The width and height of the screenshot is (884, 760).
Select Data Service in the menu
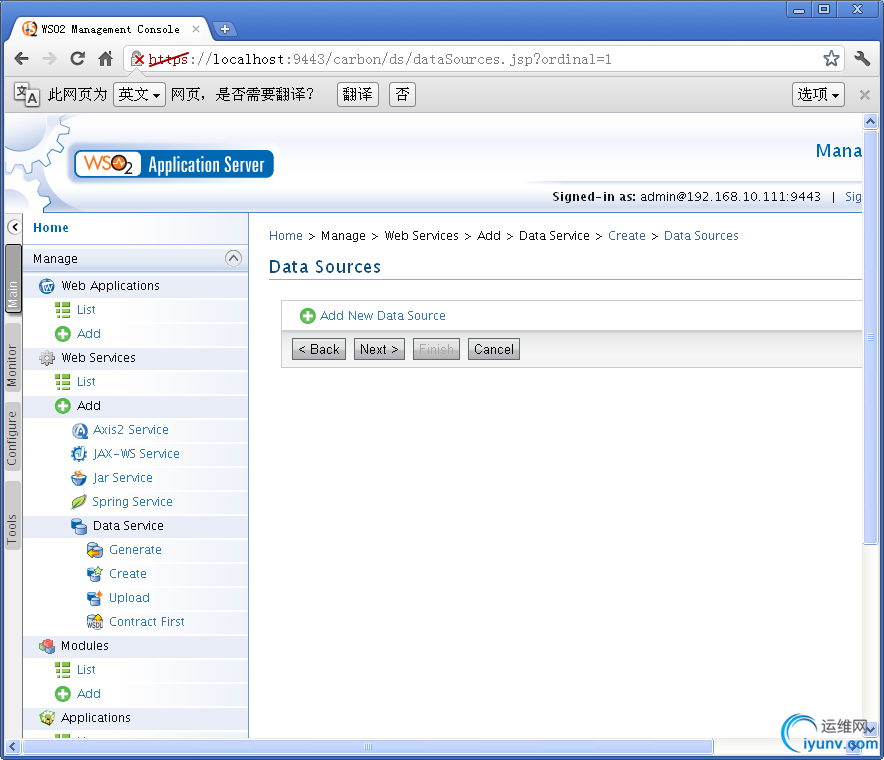[129, 526]
